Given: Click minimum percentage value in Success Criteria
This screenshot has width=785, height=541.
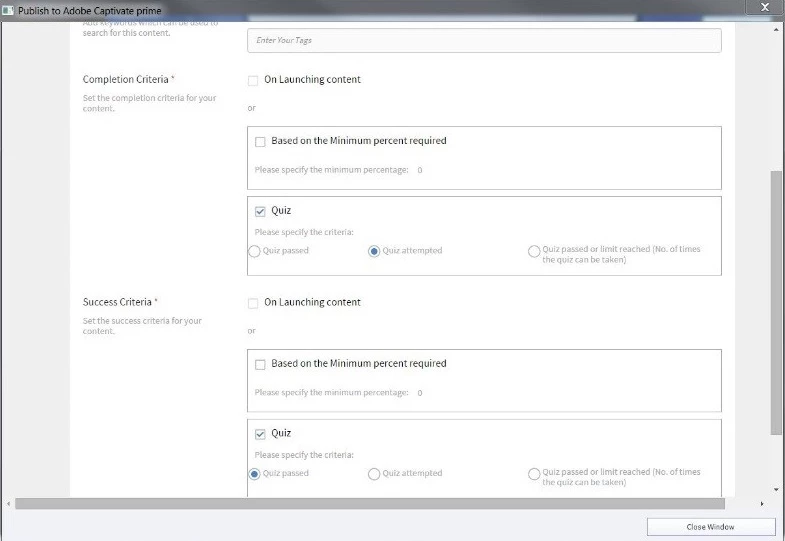Looking at the screenshot, I should click(x=420, y=393).
